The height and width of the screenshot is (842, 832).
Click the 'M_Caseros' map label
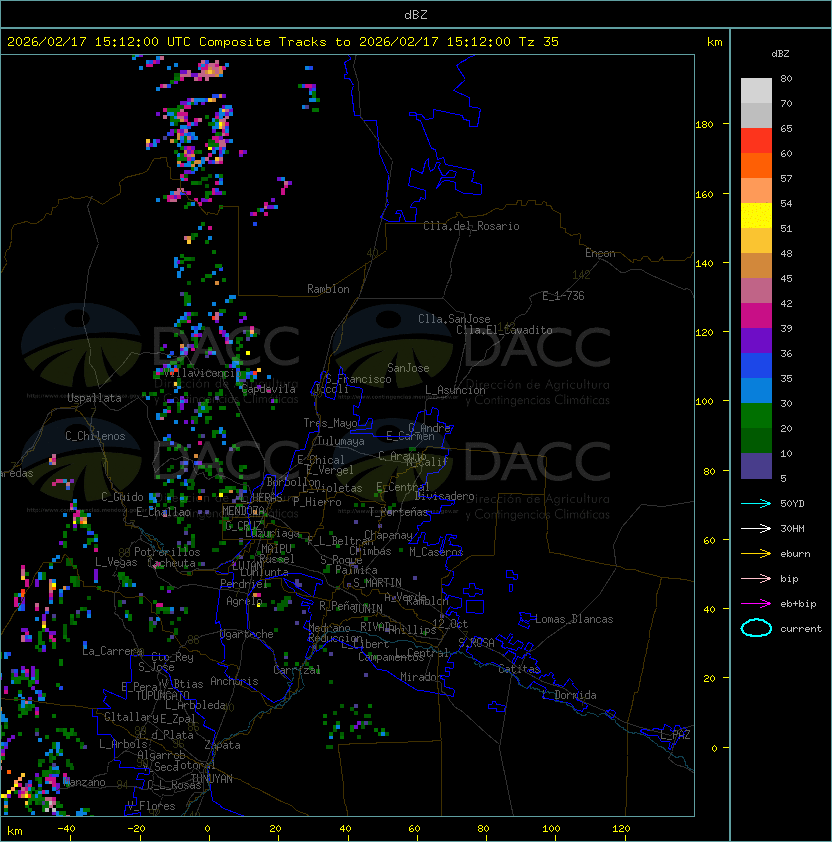pyautogui.click(x=436, y=551)
